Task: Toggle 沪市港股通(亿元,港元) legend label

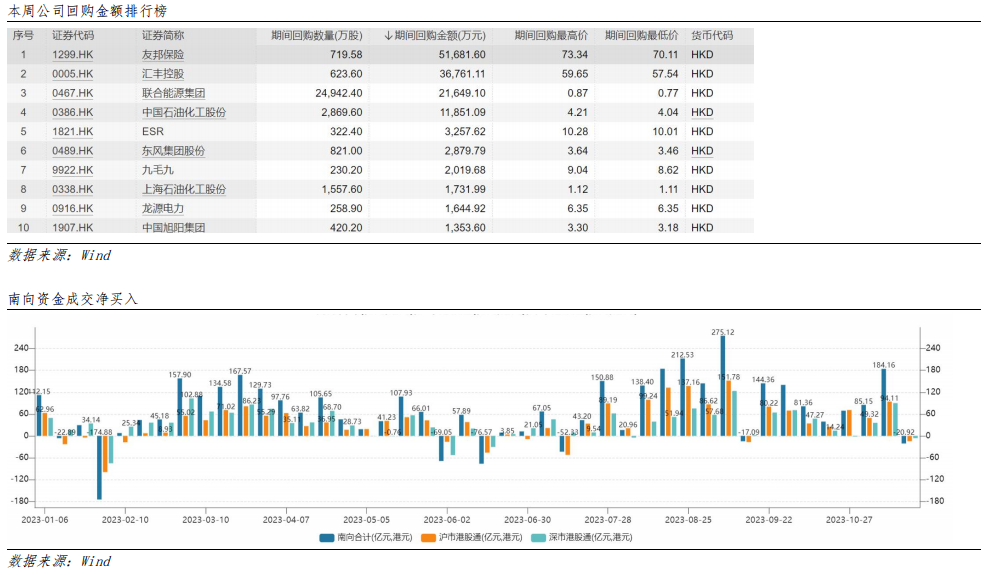Action: tap(480, 538)
